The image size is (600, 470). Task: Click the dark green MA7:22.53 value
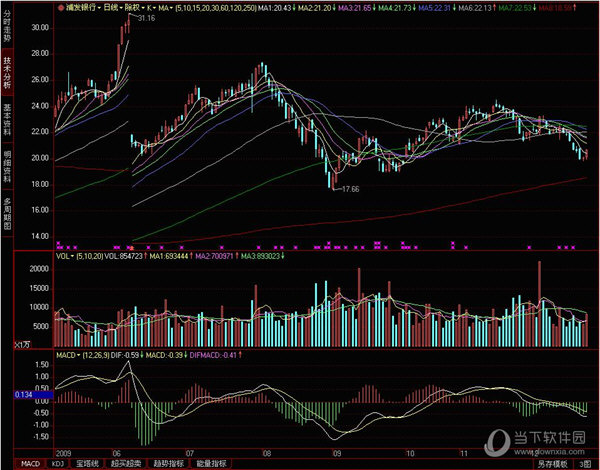515,8
